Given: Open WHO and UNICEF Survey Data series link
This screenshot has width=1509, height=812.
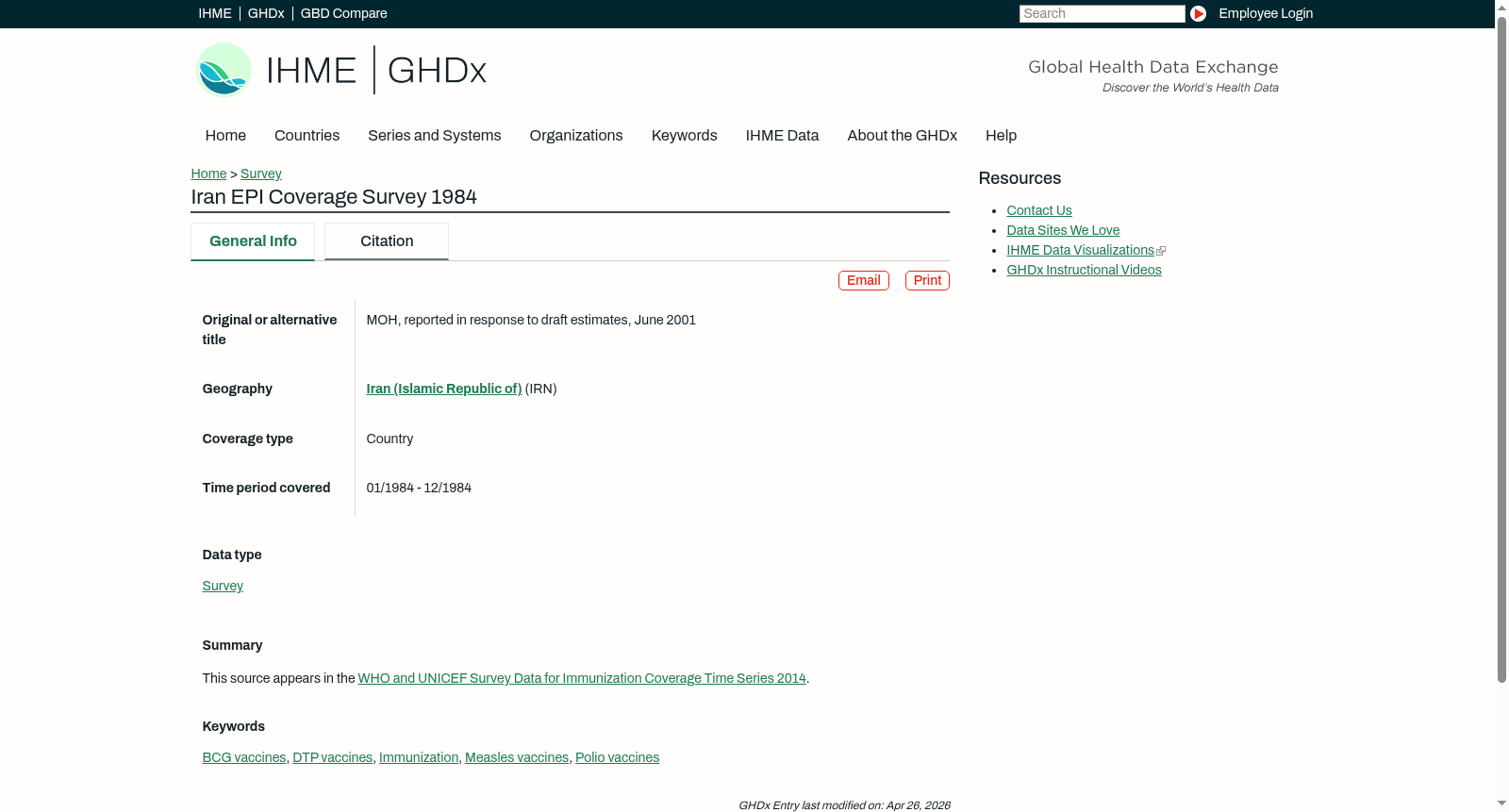Looking at the screenshot, I should [x=582, y=678].
